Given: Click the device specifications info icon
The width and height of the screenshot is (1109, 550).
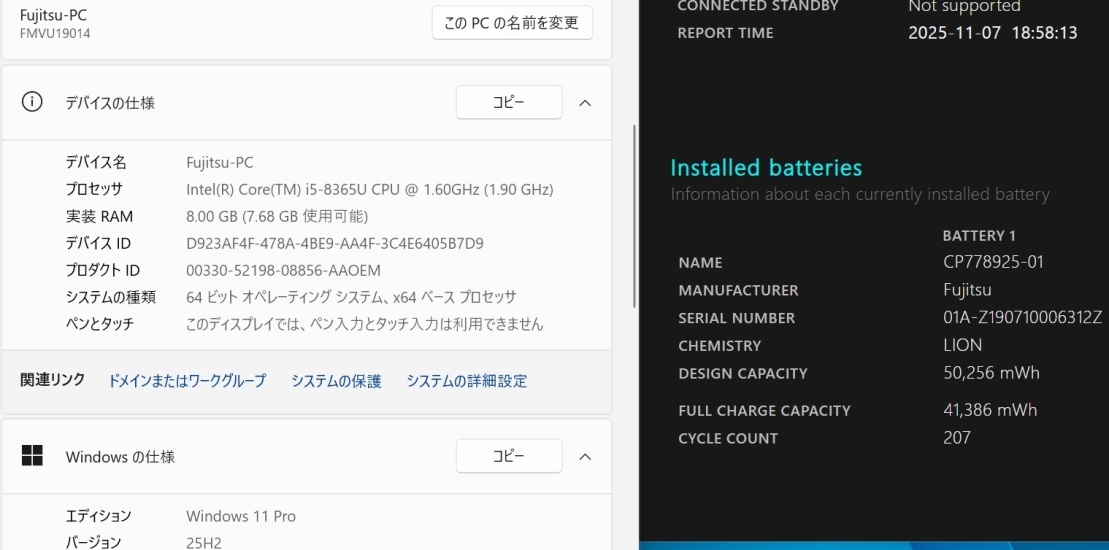Looking at the screenshot, I should (32, 102).
